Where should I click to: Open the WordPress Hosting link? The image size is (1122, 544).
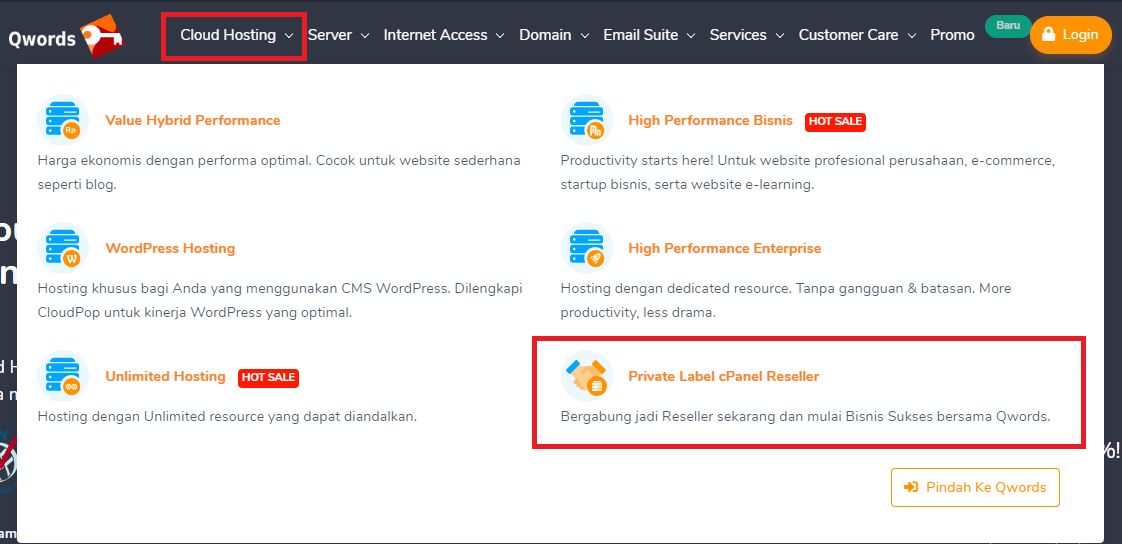(170, 248)
